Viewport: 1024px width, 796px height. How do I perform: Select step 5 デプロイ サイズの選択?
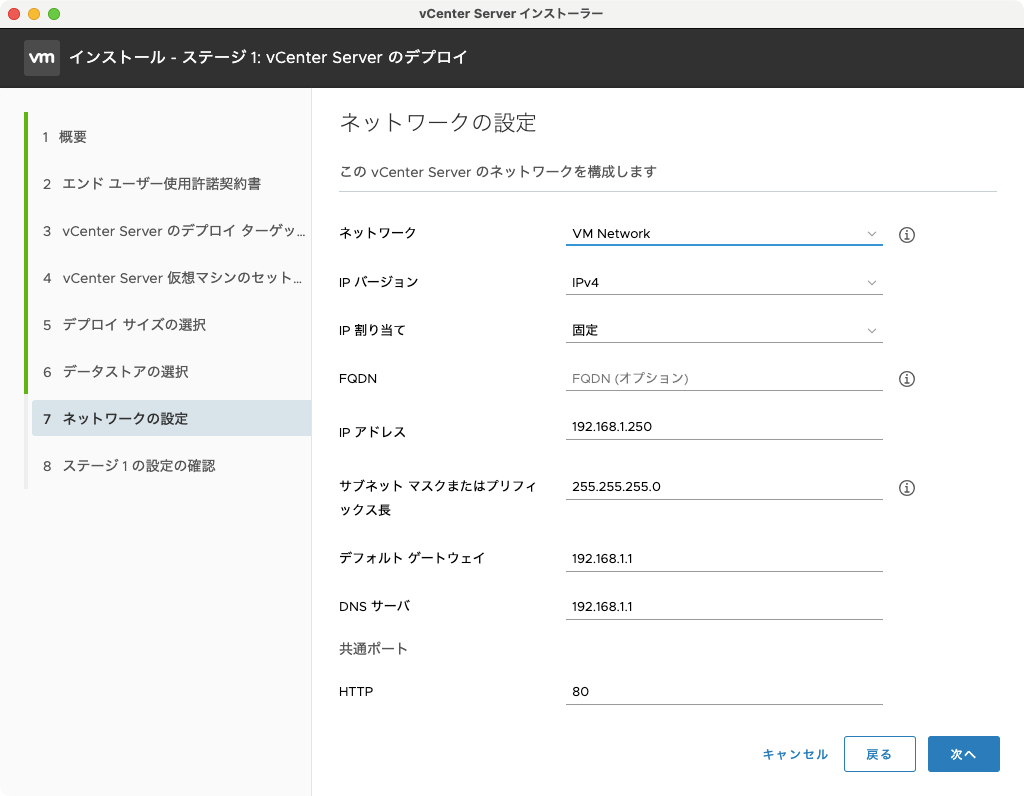170,325
